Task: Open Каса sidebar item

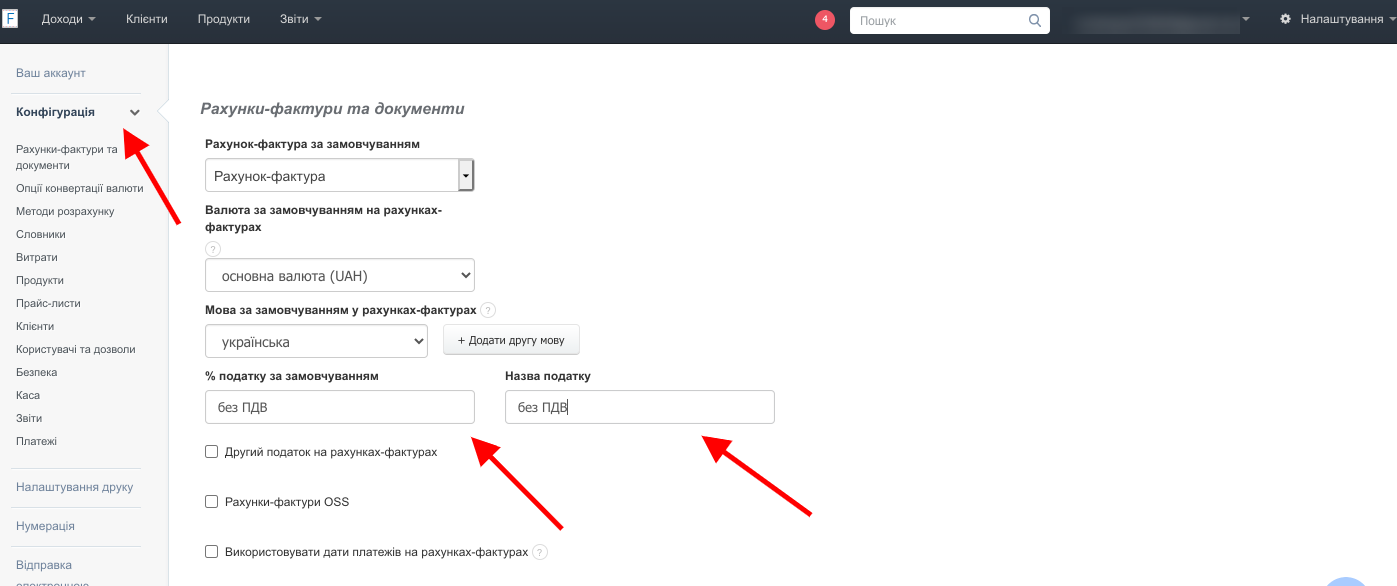Action: 28,395
